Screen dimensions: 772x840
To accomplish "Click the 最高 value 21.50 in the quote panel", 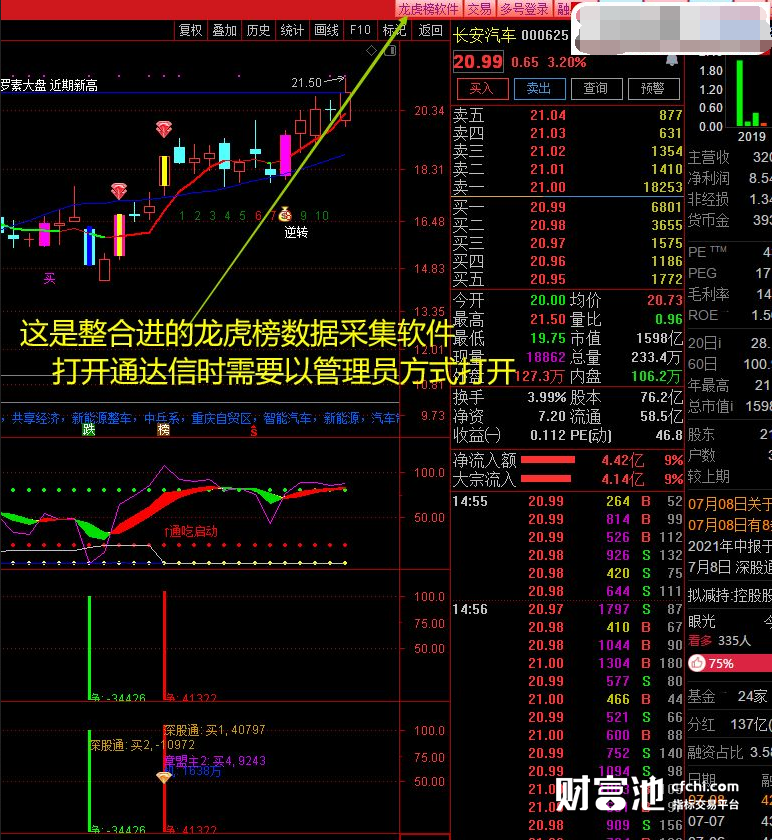I will pyautogui.click(x=548, y=319).
